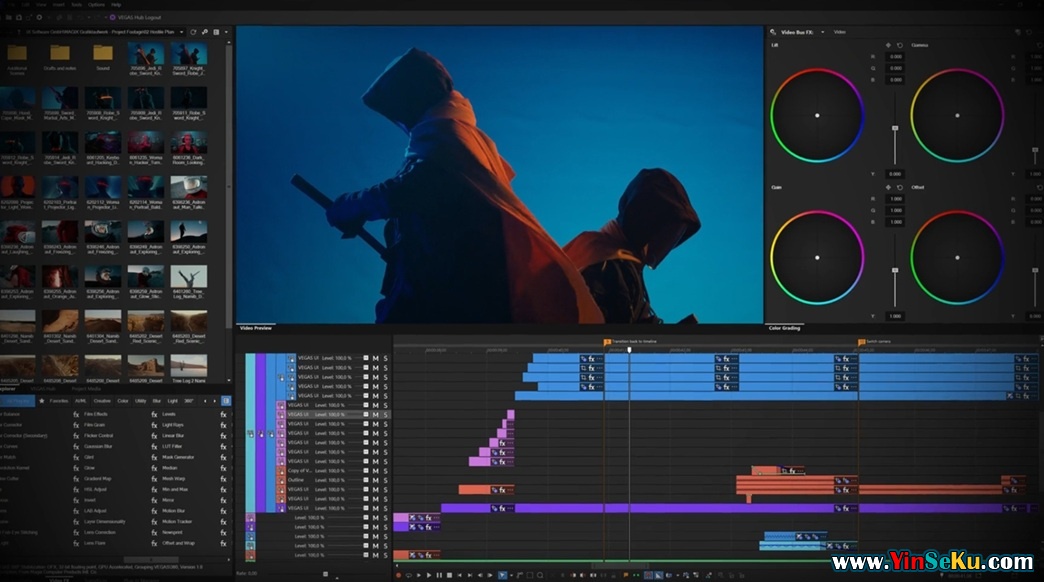Mute the Outline track

tap(375, 480)
